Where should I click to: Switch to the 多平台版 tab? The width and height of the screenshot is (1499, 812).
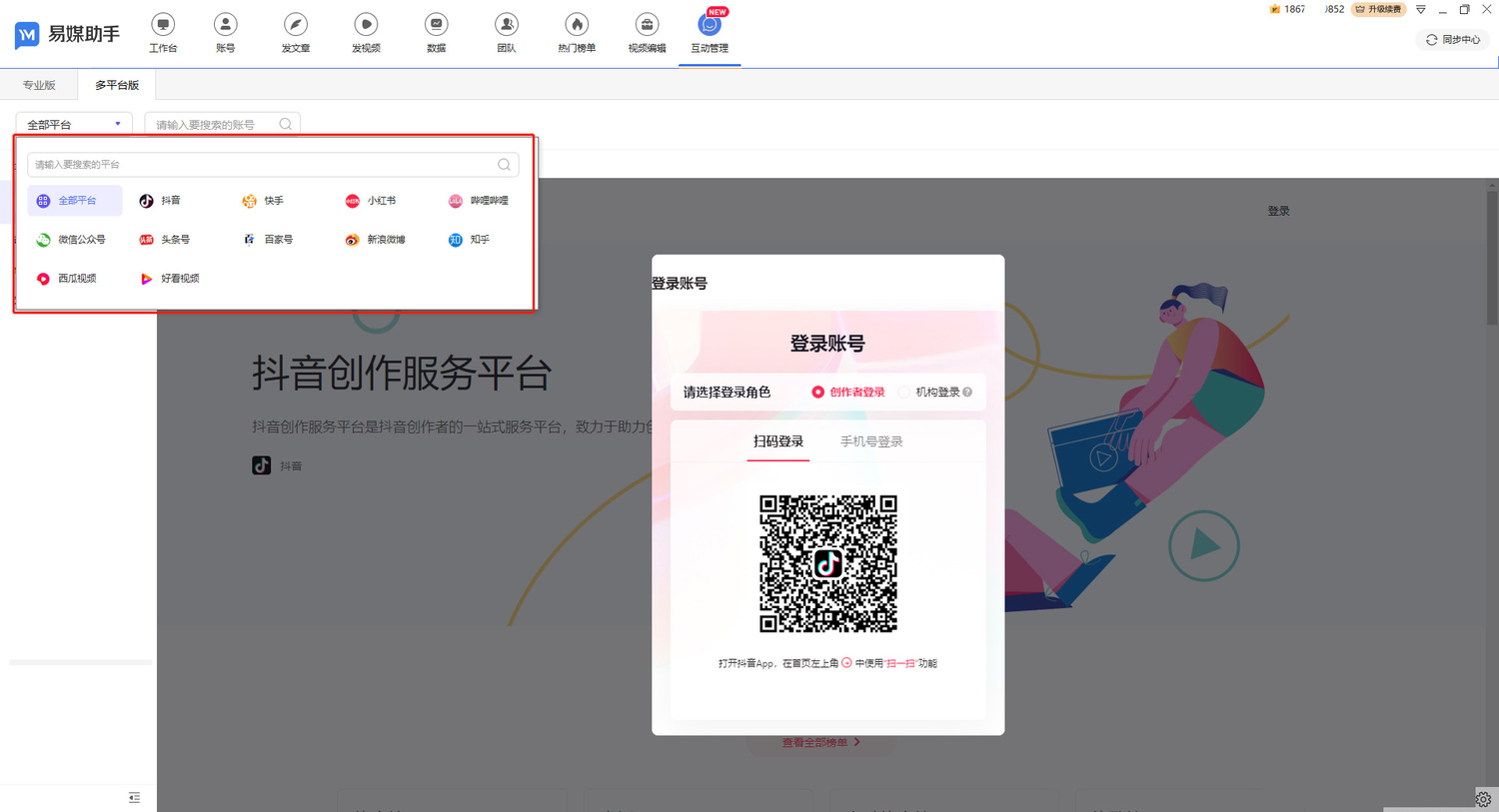pos(117,85)
